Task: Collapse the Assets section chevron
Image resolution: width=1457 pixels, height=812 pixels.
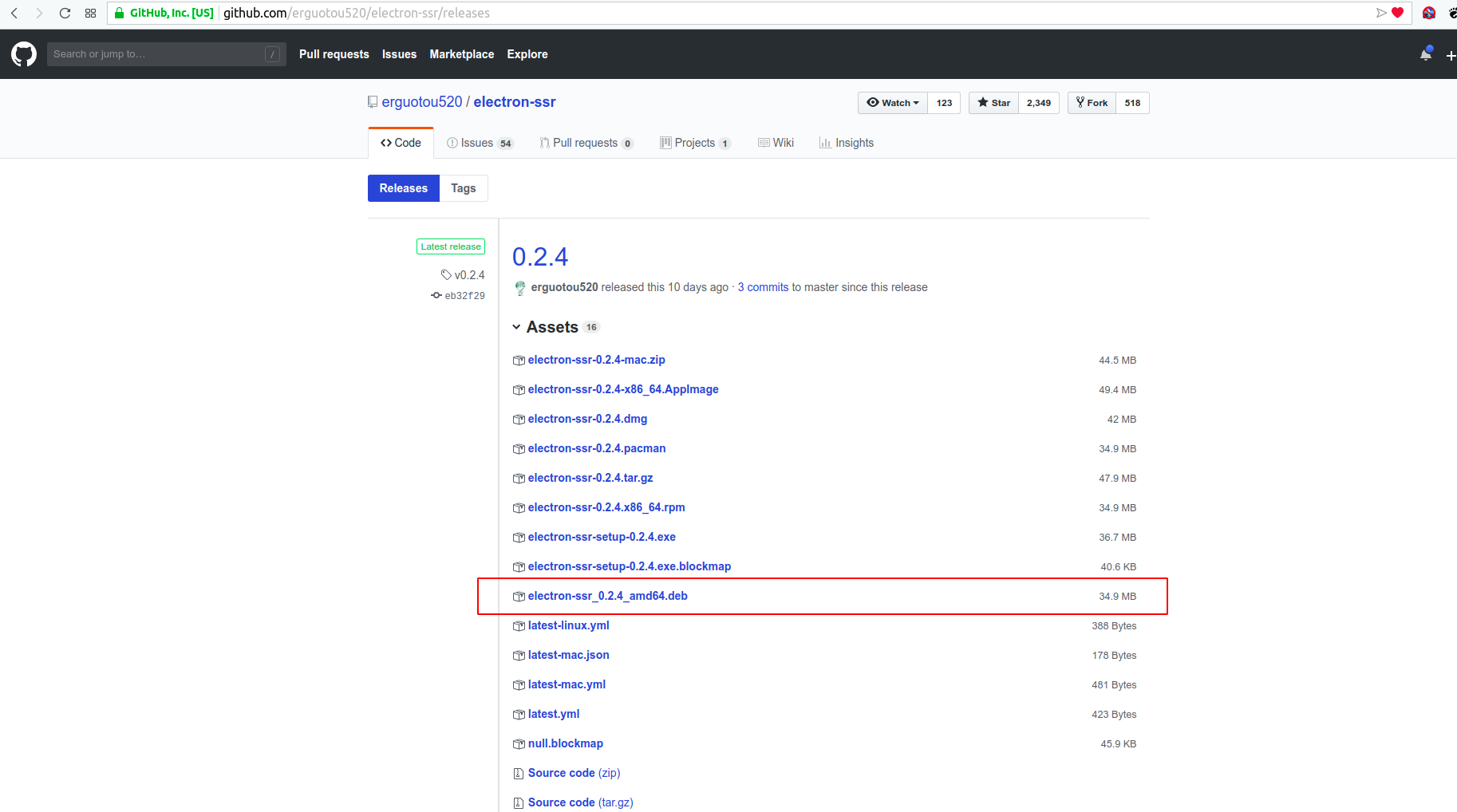Action: (x=516, y=327)
